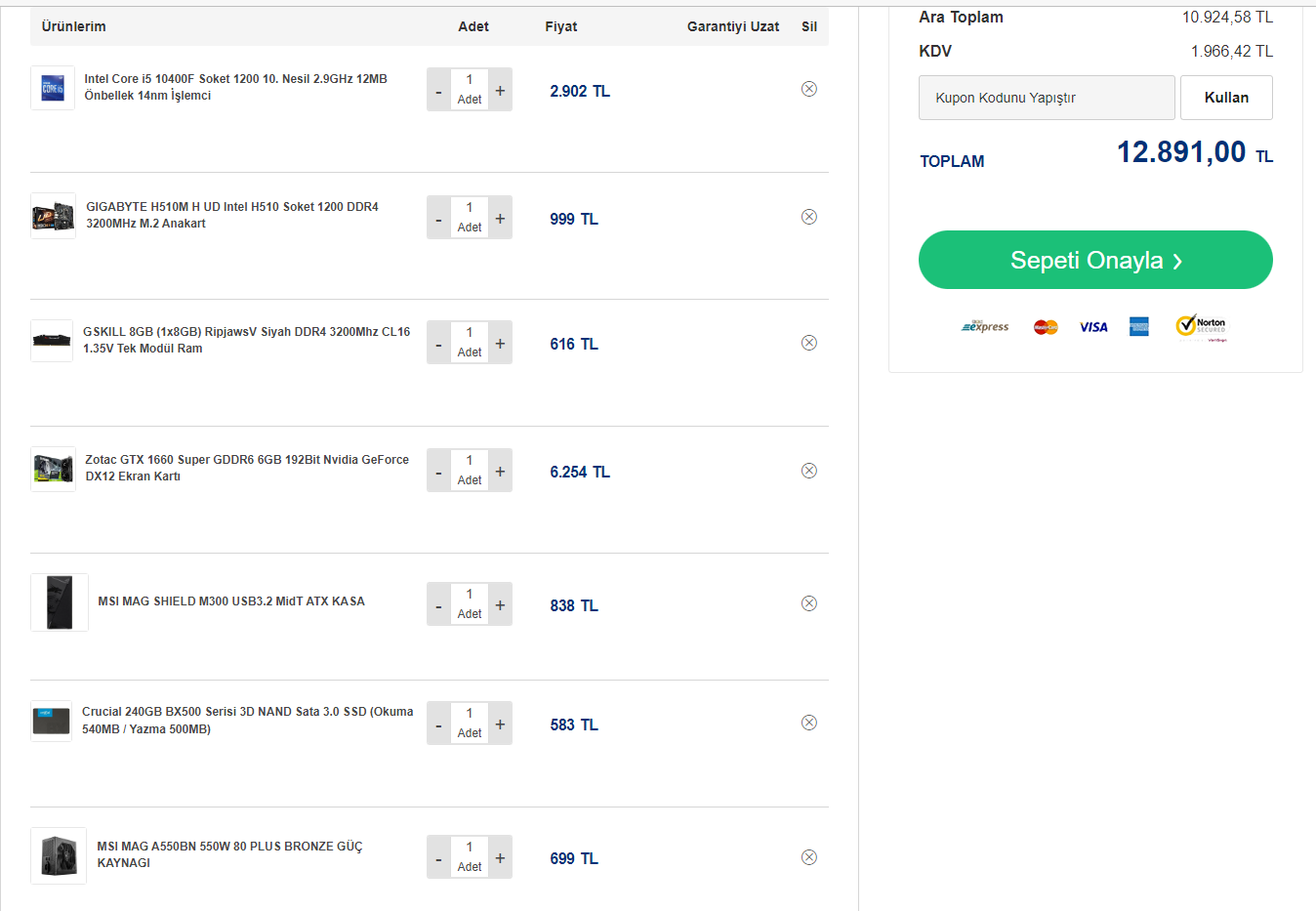Increase Intel Core i5 quantity

[500, 90]
